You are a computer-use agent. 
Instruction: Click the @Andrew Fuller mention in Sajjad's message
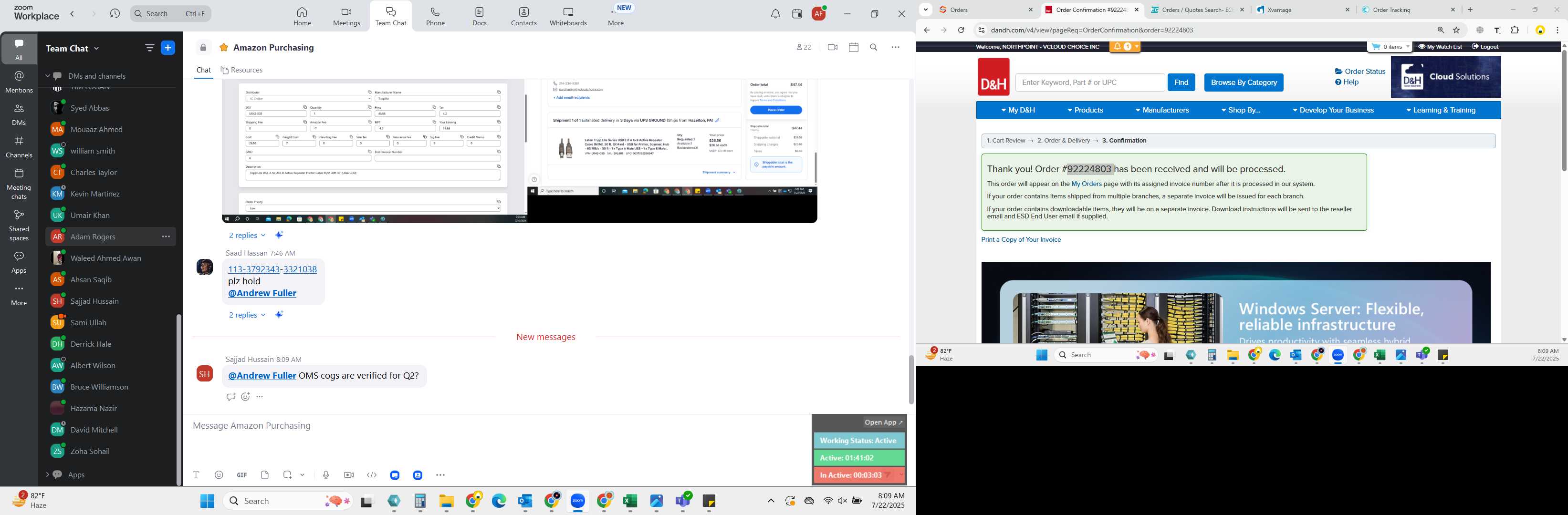coord(262,376)
